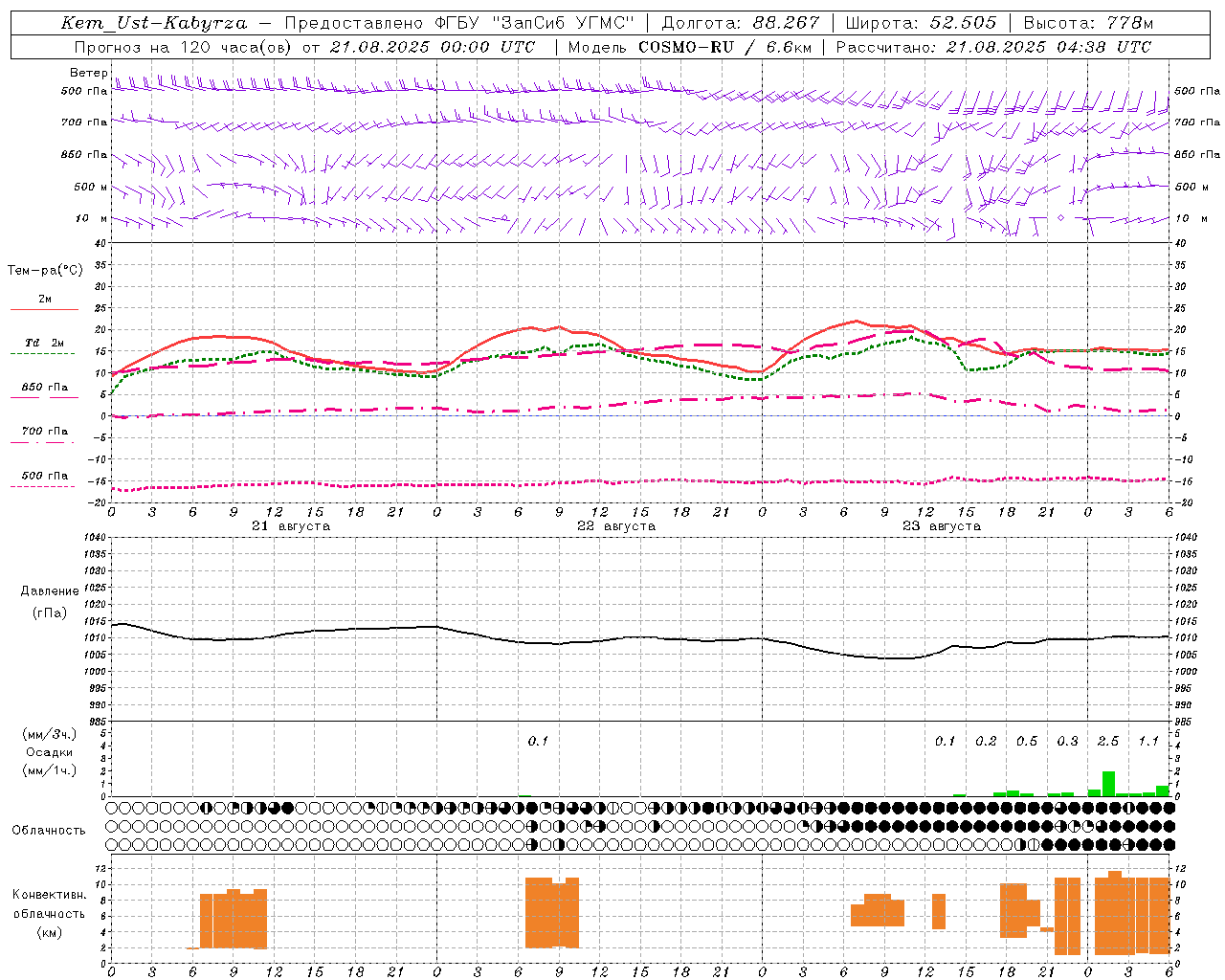Click the 'Конвективн.' convective cloud label
The width and height of the screenshot is (1225, 980).
click(50, 895)
